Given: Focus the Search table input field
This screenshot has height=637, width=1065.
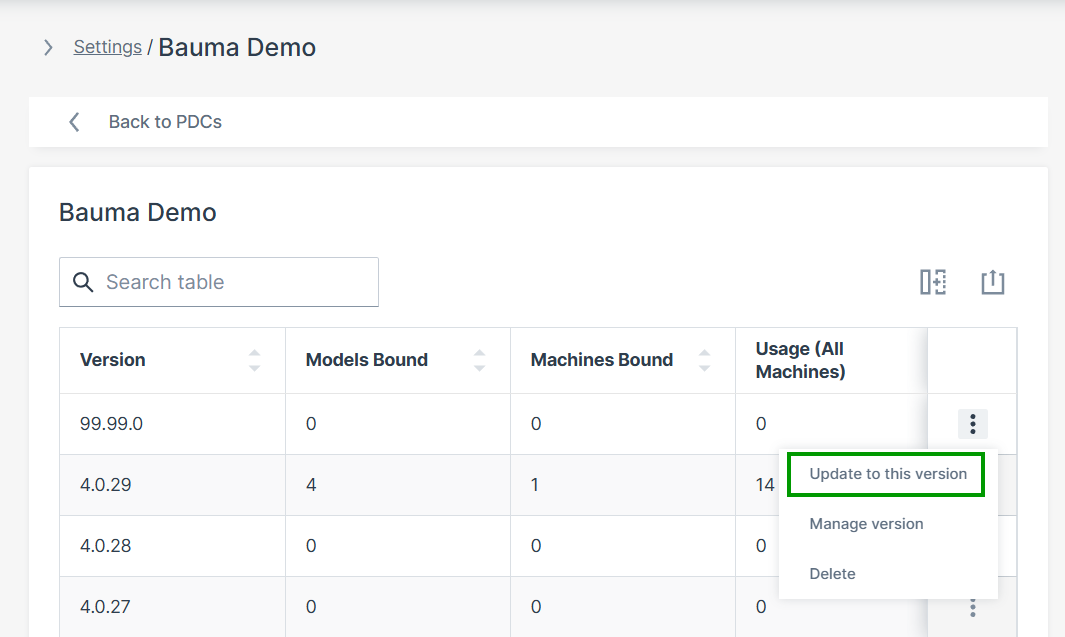Looking at the screenshot, I should click(235, 282).
